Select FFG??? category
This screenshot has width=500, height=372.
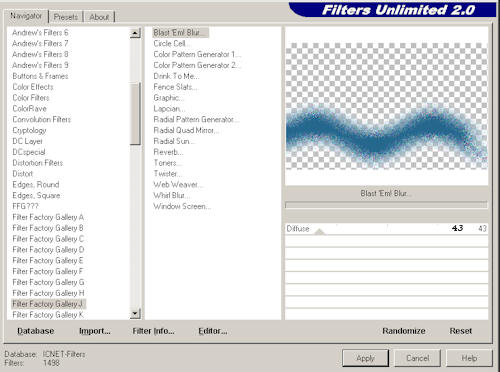pyautogui.click(x=25, y=206)
